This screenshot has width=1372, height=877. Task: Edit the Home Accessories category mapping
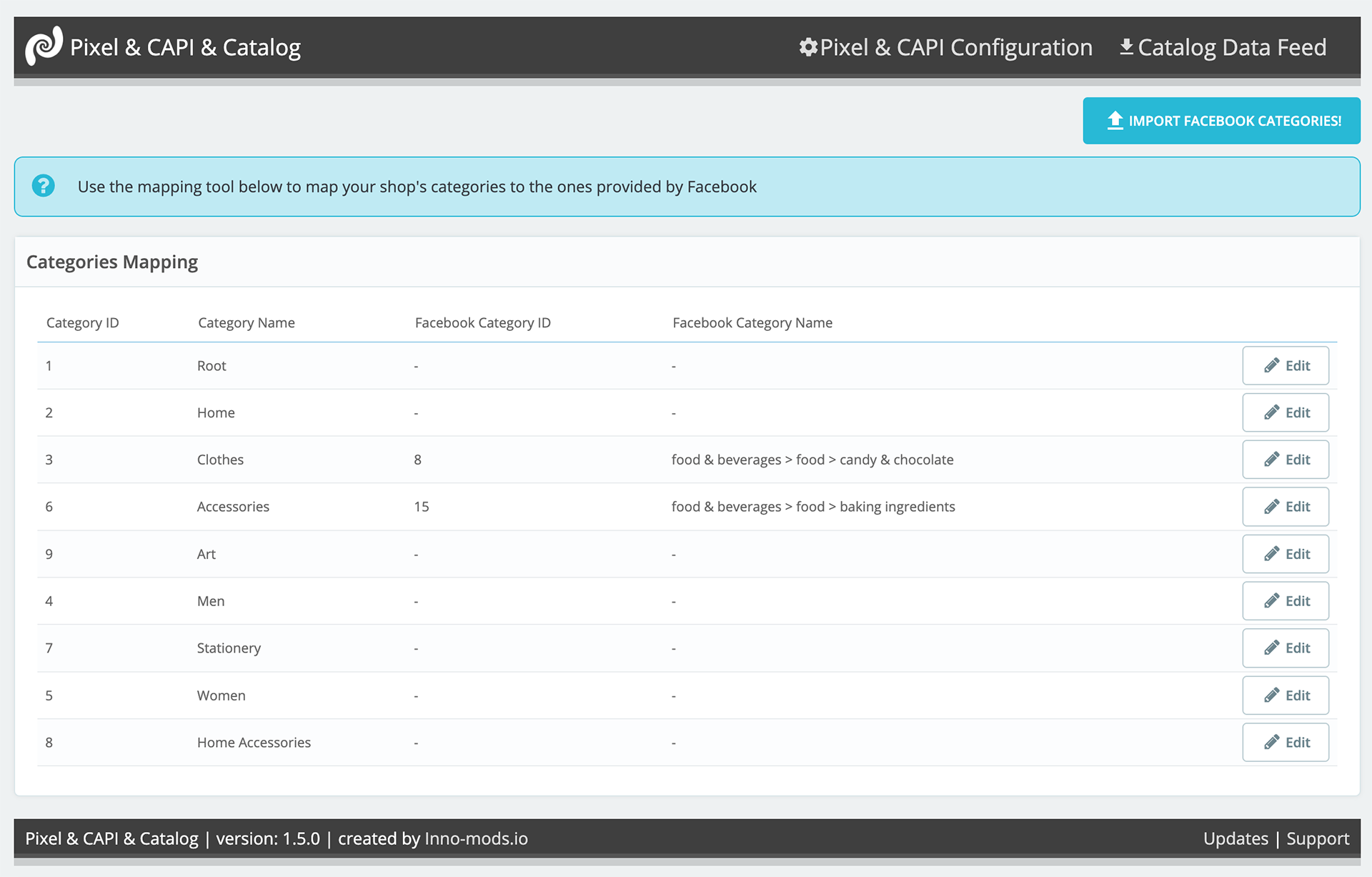[x=1285, y=743]
